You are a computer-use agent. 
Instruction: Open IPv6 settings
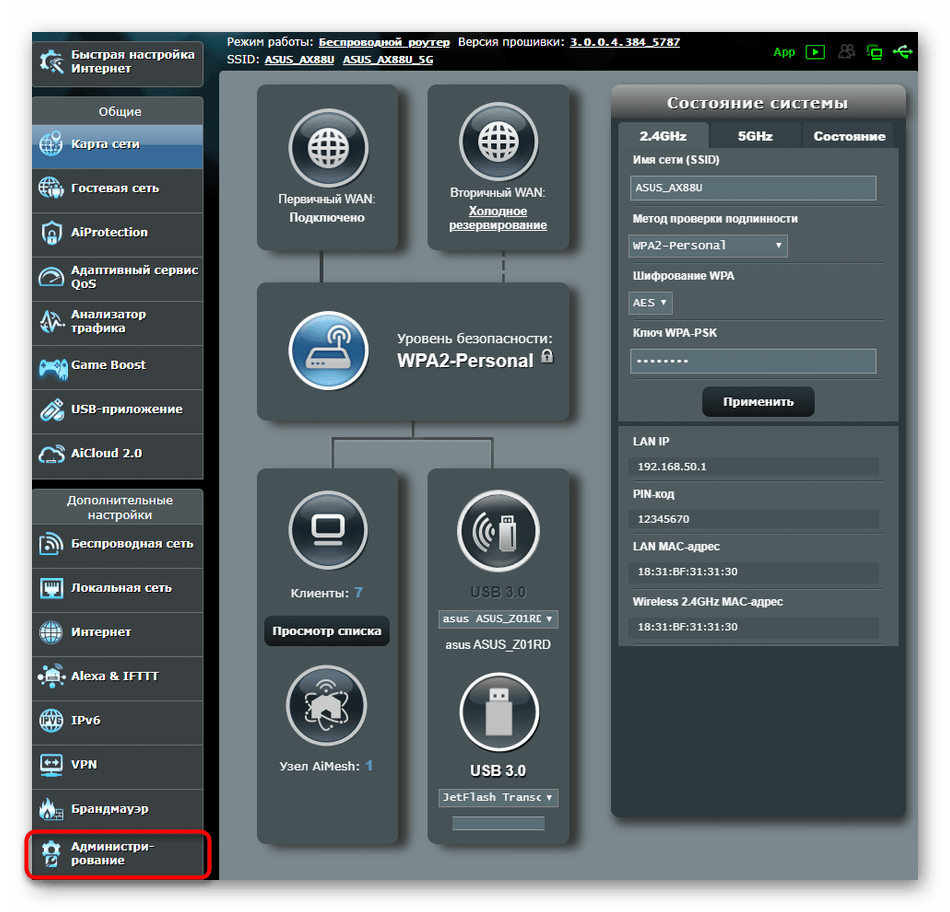coord(118,721)
